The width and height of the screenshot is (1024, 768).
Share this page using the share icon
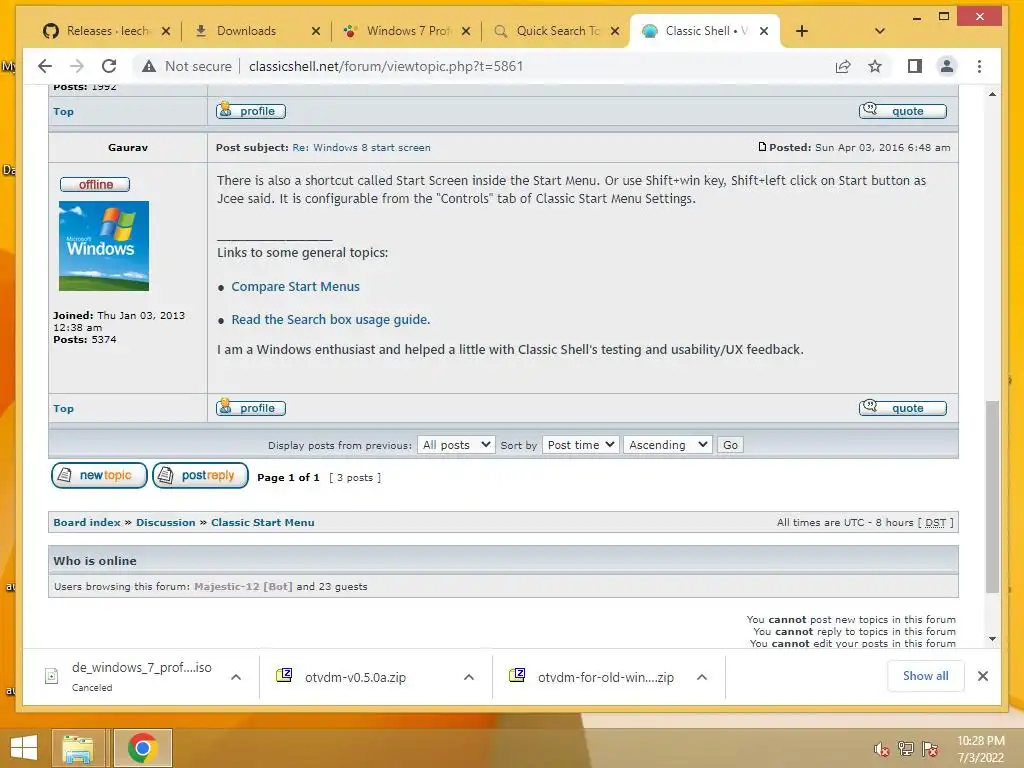[x=843, y=66]
